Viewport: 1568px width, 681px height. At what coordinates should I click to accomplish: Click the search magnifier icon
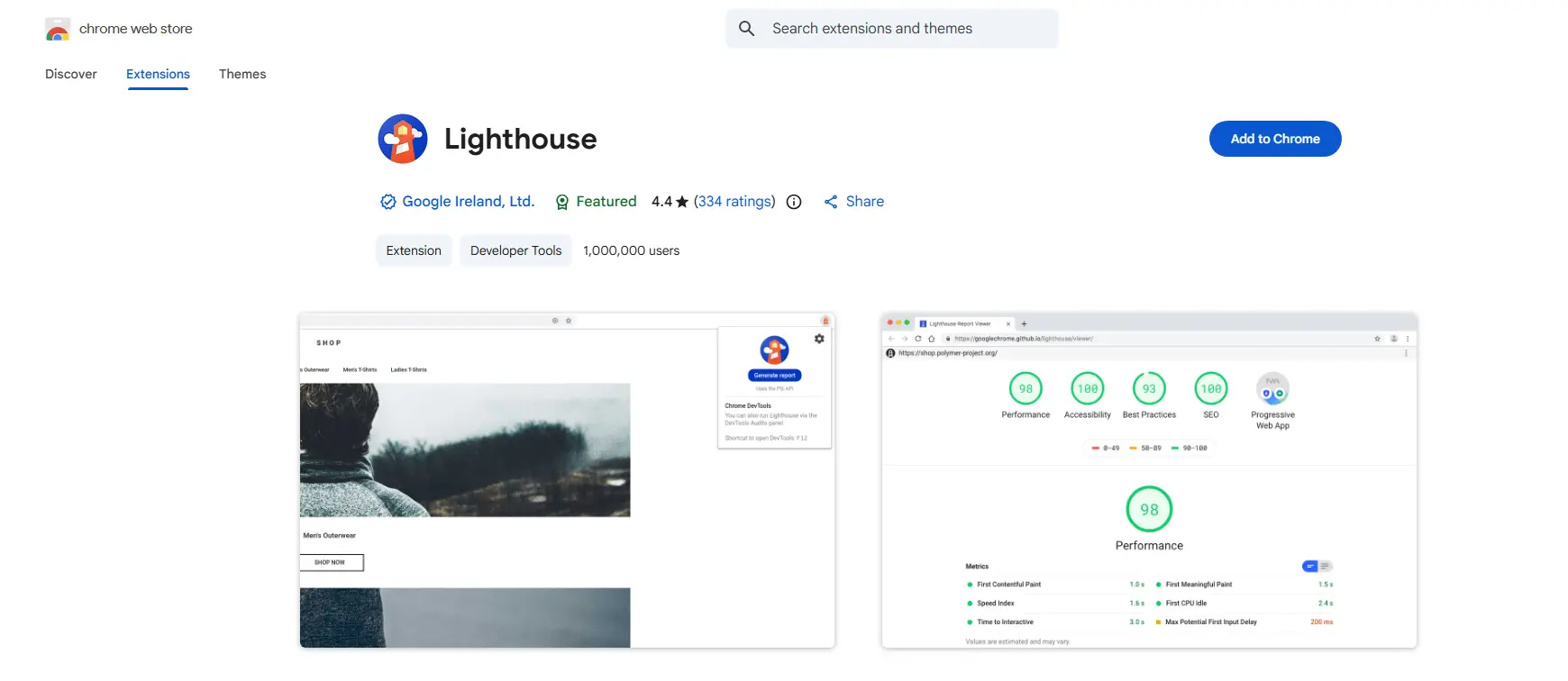(746, 29)
